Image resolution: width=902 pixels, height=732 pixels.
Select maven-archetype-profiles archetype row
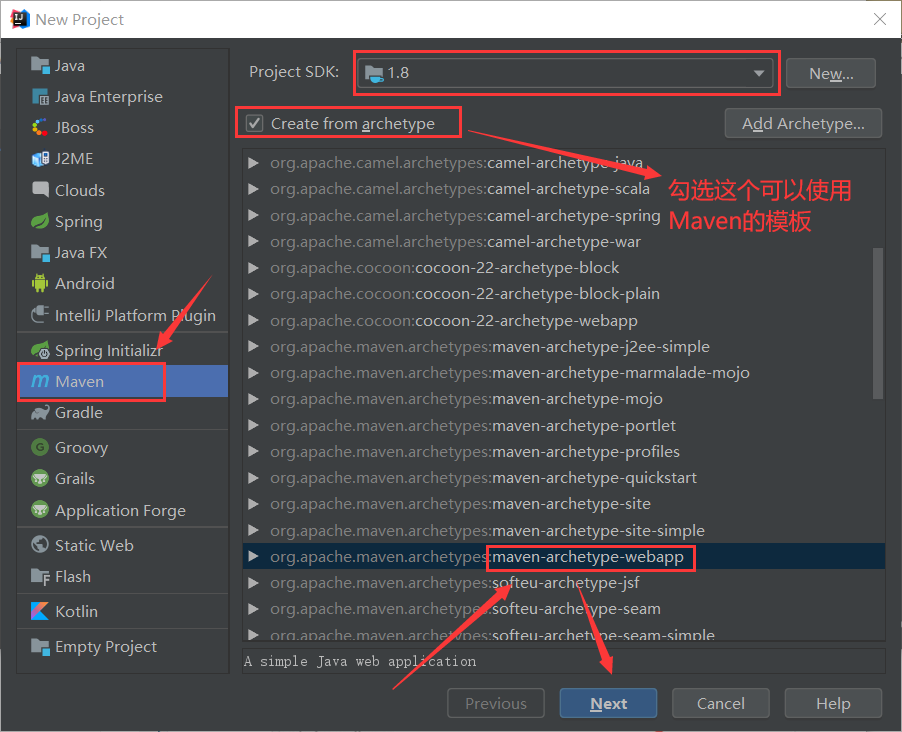pyautogui.click(x=564, y=452)
